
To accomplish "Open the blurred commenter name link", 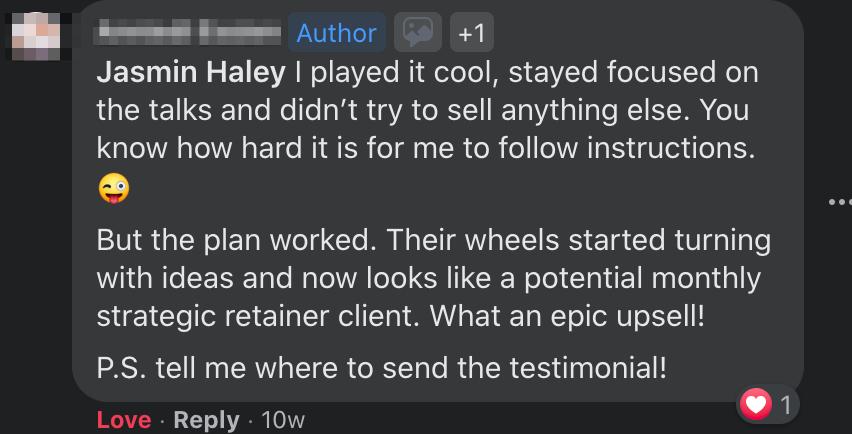I will pyautogui.click(x=187, y=34).
